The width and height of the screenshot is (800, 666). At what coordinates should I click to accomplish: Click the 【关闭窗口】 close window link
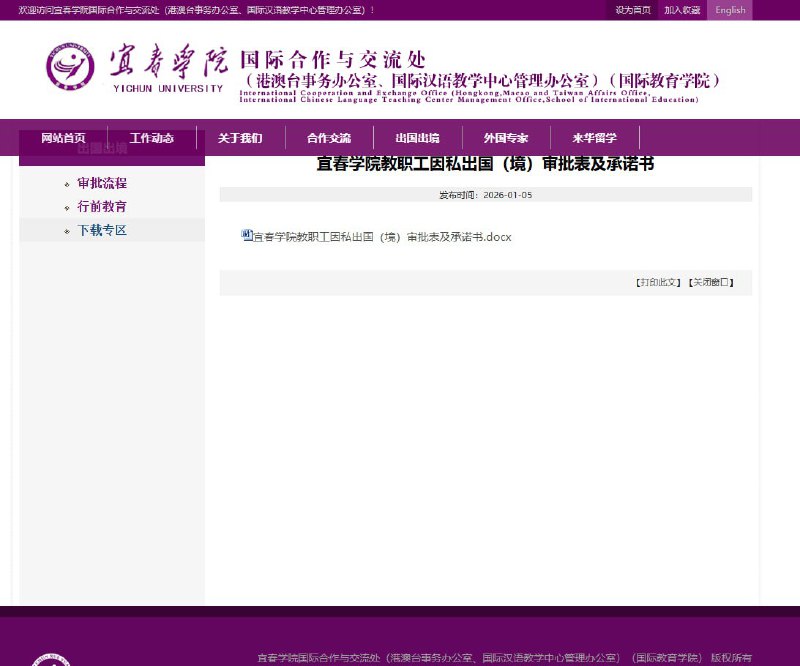(713, 282)
